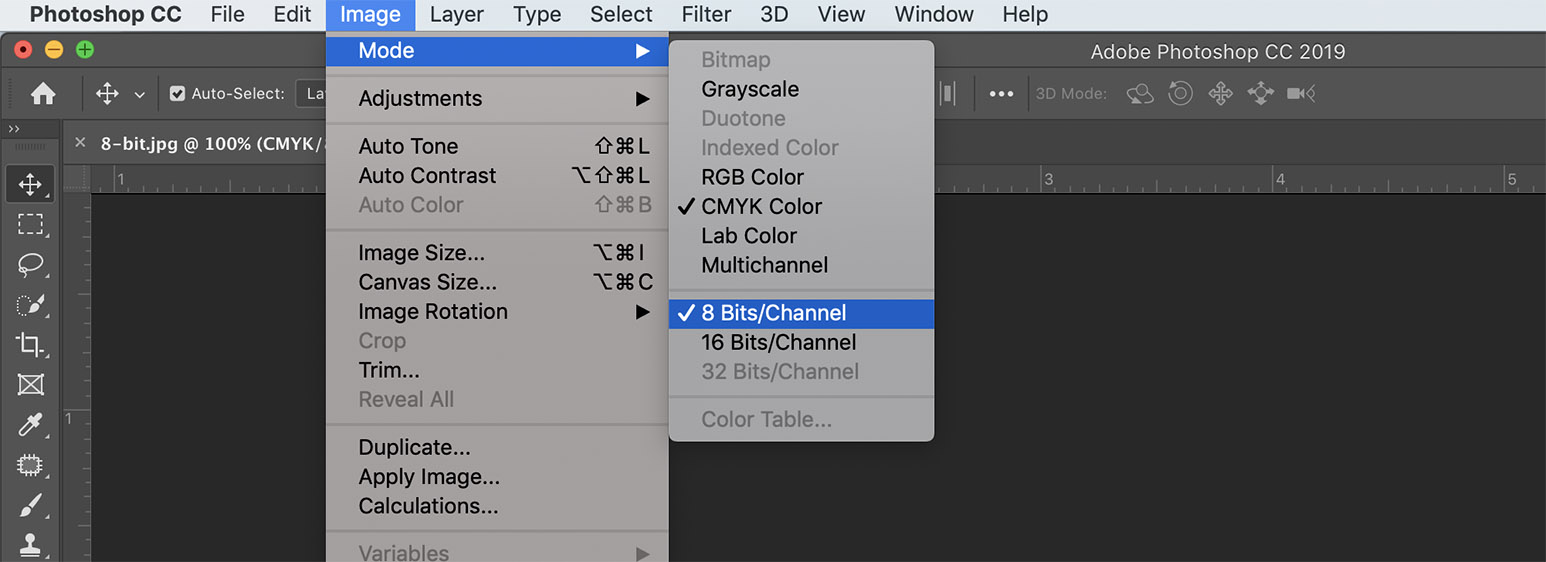Apply Auto Contrast
Screen dimensions: 1546x562
[x=497, y=175]
